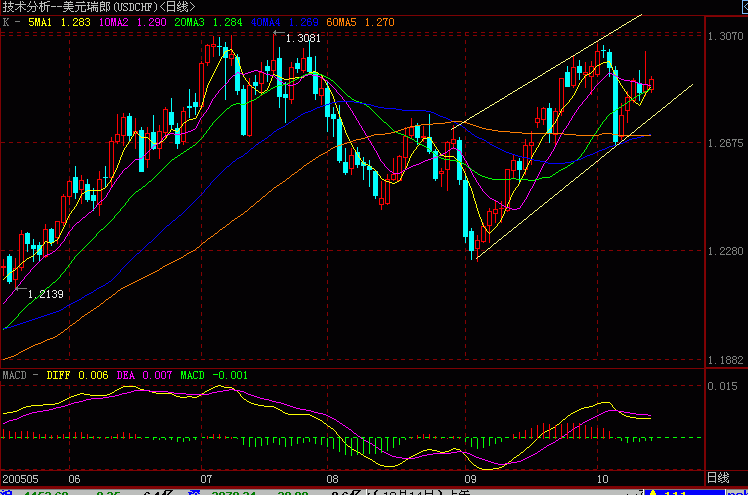Click the DIFF 0.006 MACD label

[77, 375]
